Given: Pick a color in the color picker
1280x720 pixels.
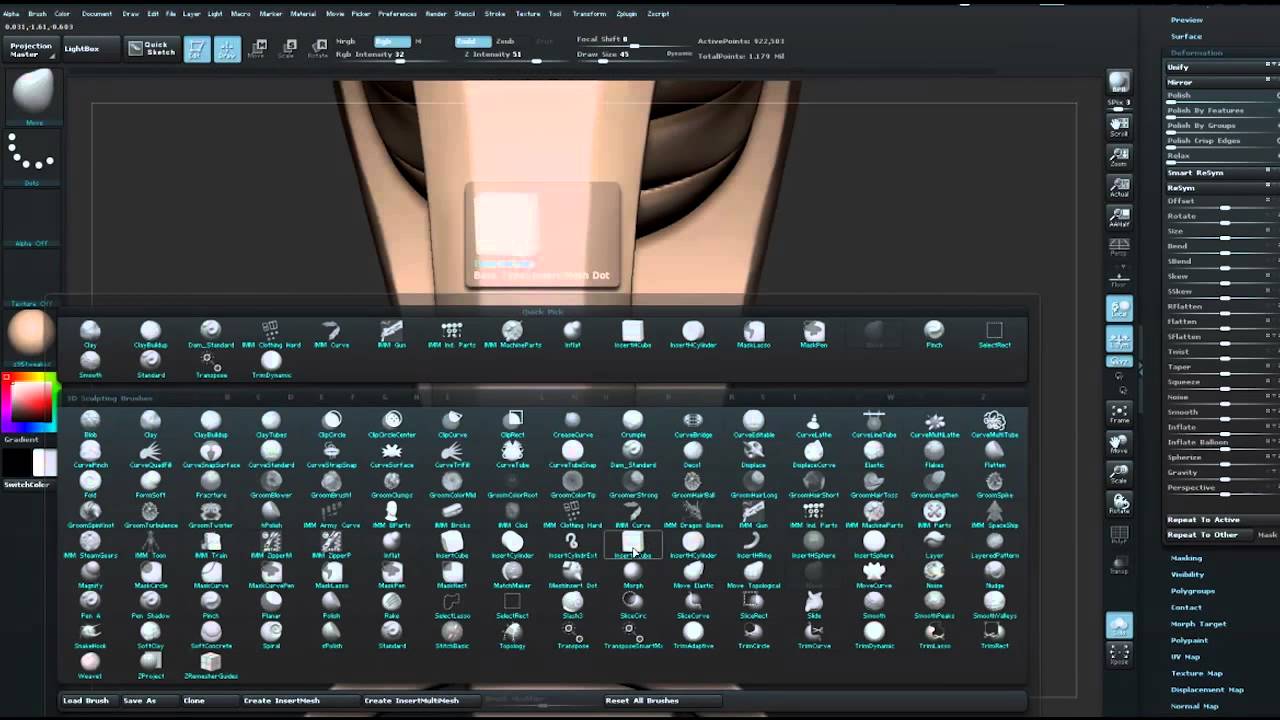Looking at the screenshot, I should click(31, 403).
